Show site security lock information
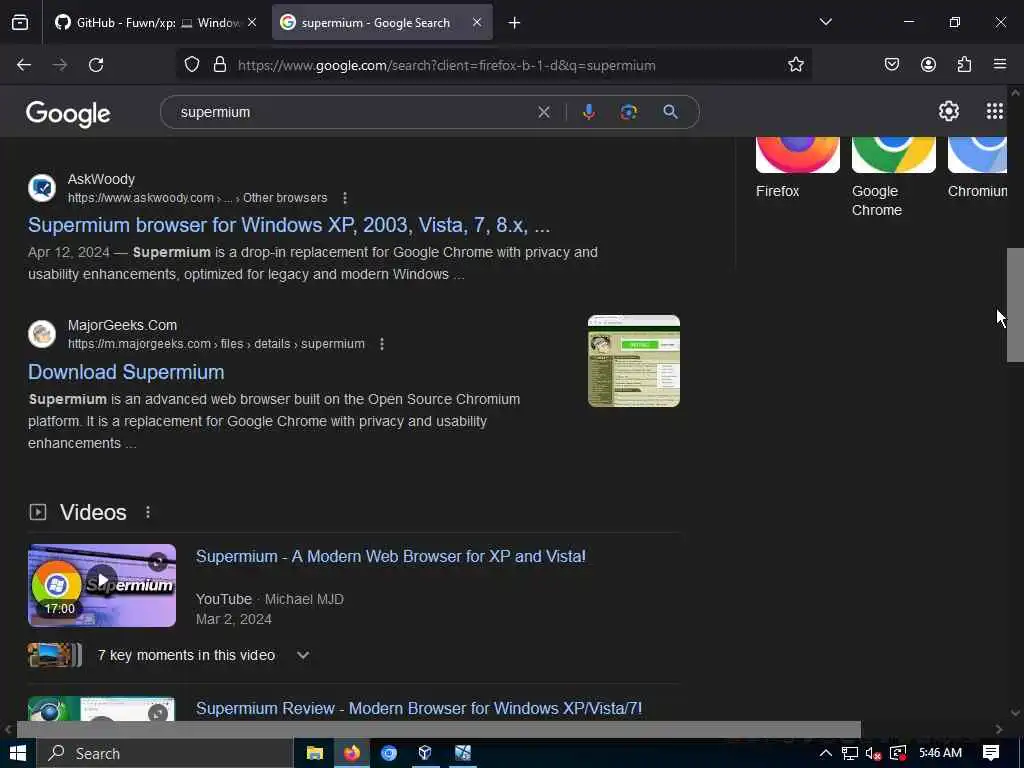This screenshot has height=768, width=1024. 220,65
